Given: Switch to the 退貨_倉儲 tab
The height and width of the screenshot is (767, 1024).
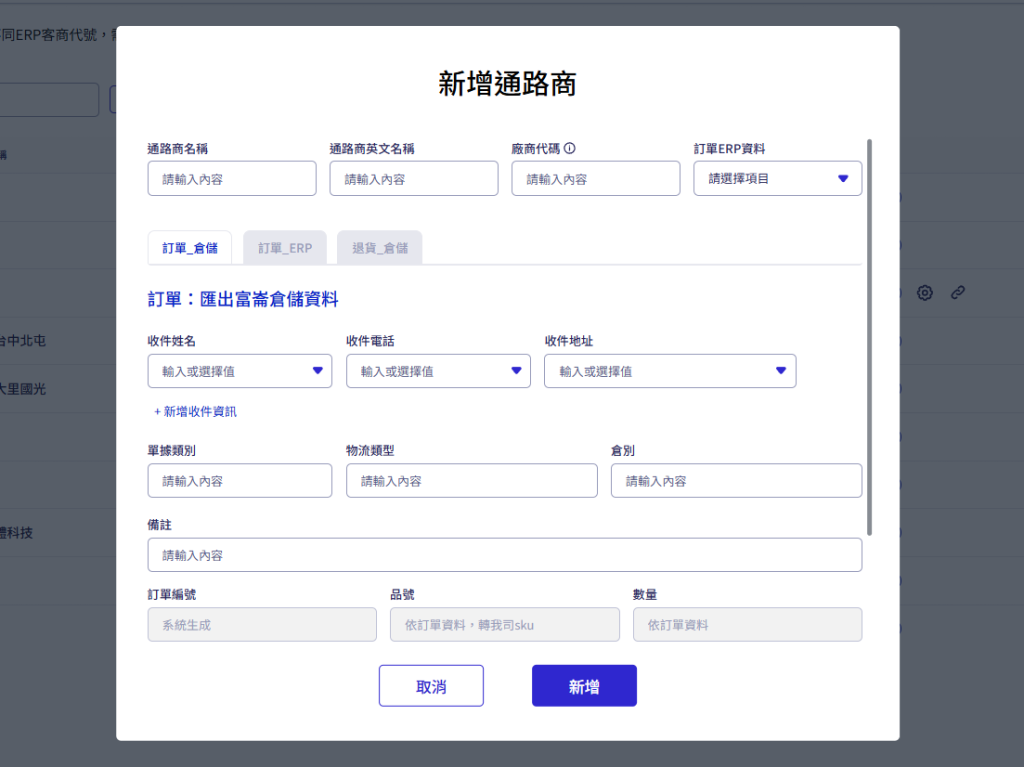Looking at the screenshot, I should coord(379,248).
